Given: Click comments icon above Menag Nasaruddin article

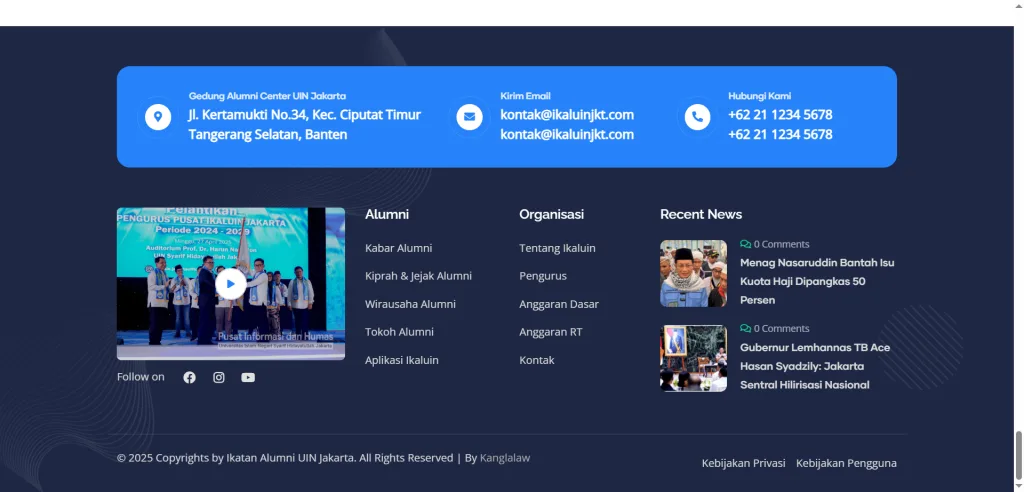Looking at the screenshot, I should click(x=745, y=244).
